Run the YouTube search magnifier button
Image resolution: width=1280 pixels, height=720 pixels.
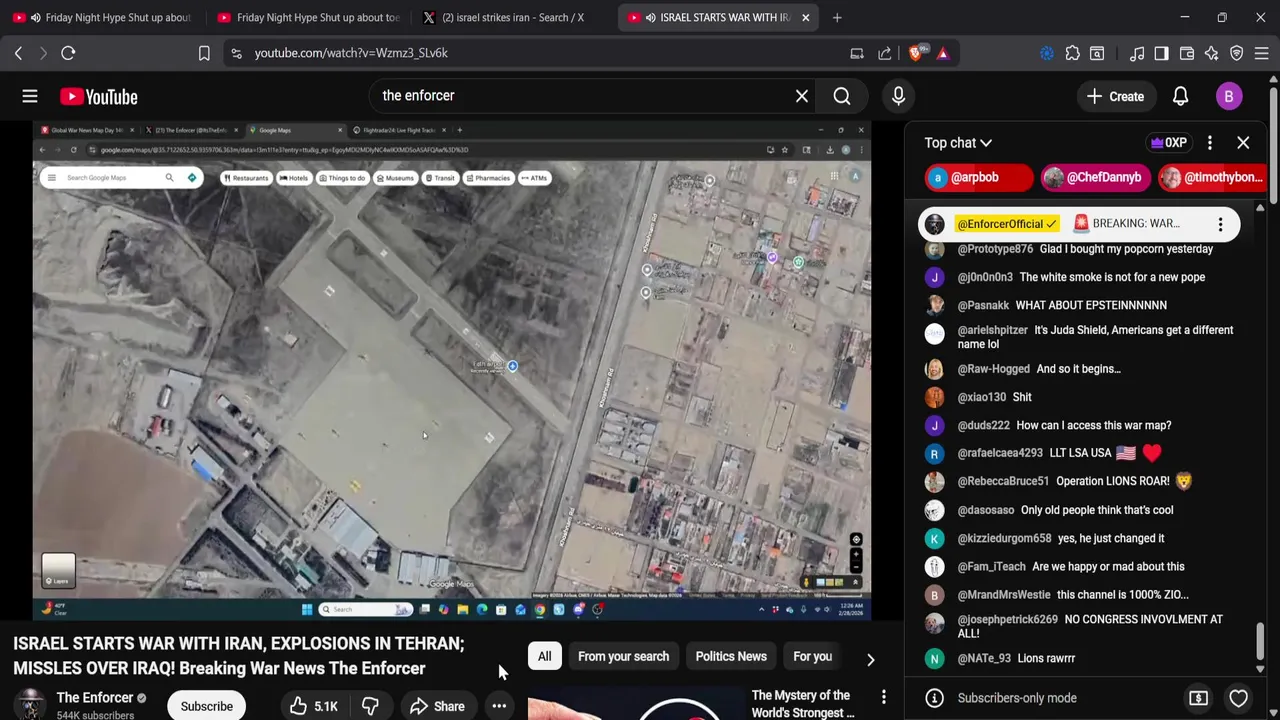[842, 96]
